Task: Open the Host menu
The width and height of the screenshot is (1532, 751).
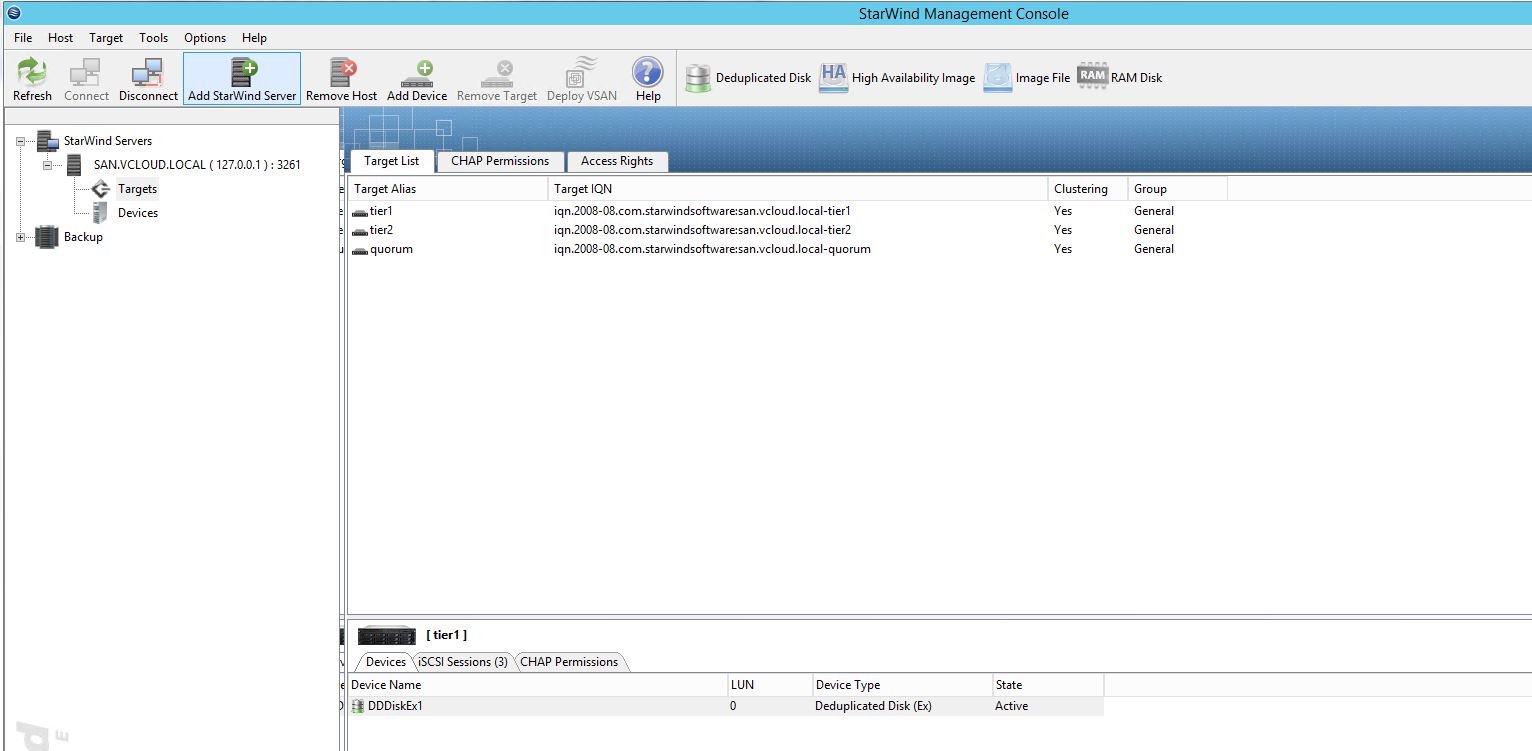Action: 60,38
